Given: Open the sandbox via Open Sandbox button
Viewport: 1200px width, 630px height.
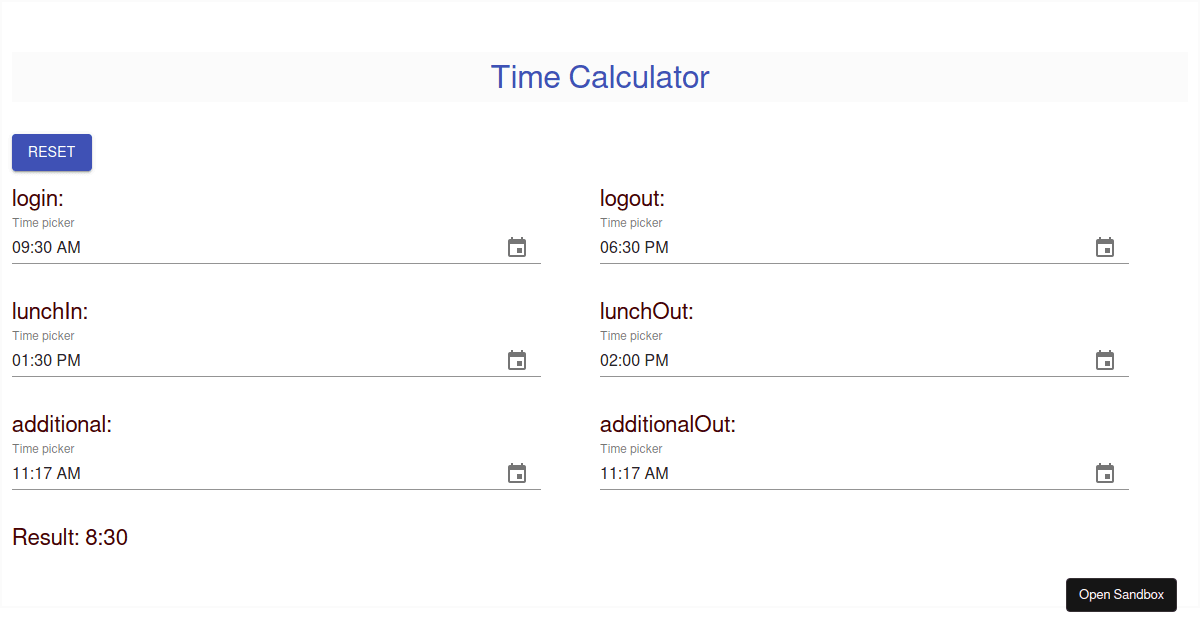Looking at the screenshot, I should 1121,594.
